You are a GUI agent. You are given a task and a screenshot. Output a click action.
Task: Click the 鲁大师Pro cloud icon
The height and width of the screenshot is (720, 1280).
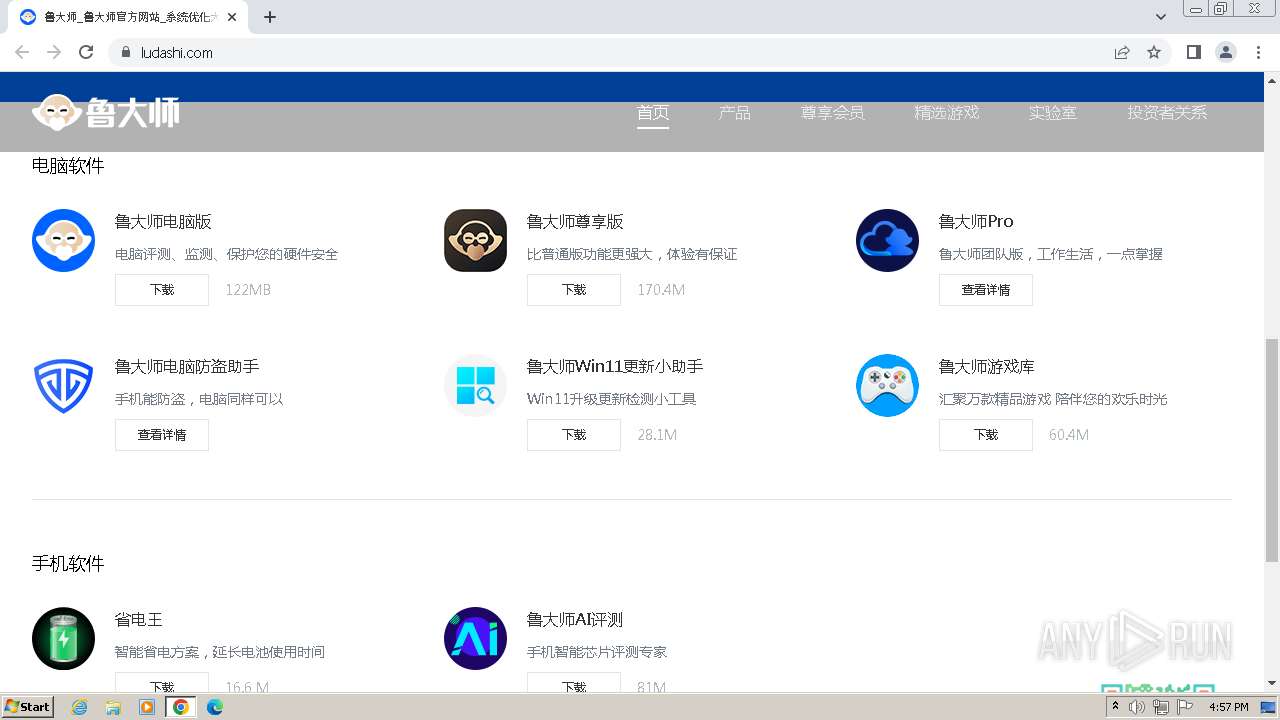(x=887, y=240)
